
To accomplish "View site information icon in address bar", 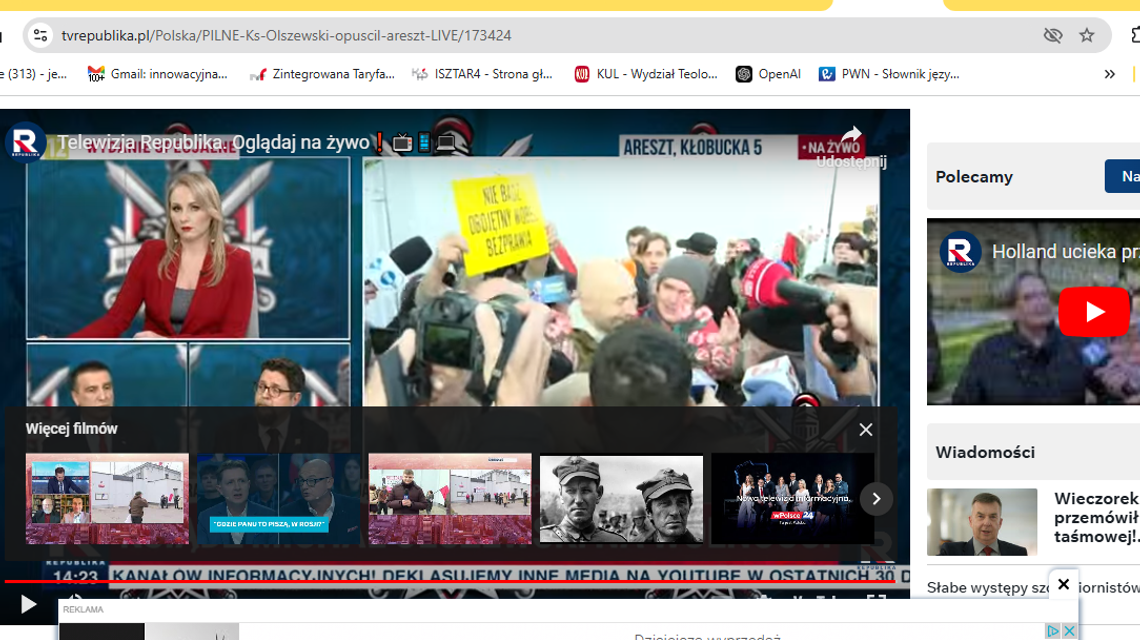I will tap(40, 35).
